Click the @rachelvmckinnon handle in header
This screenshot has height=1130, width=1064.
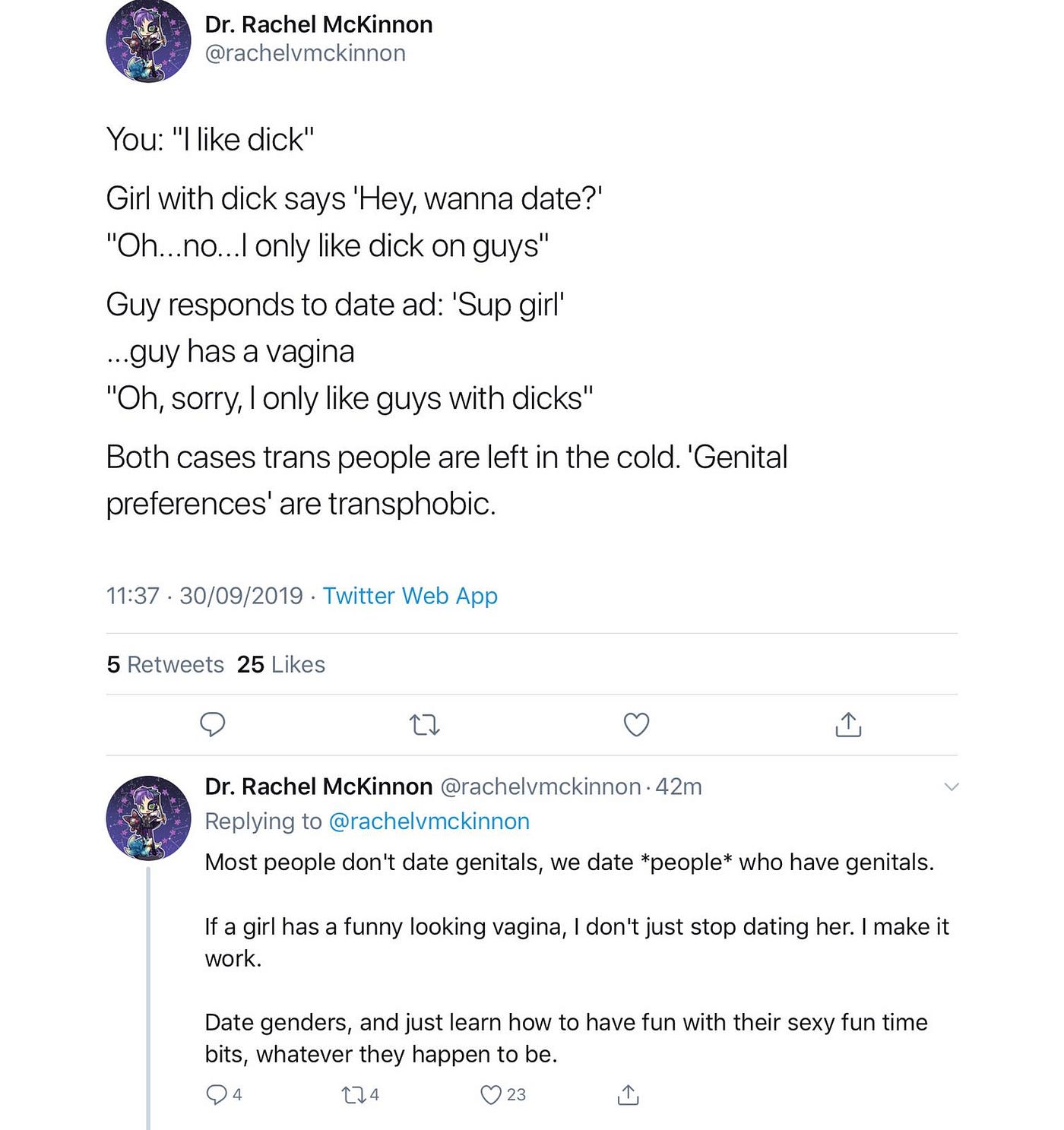pyautogui.click(x=305, y=53)
